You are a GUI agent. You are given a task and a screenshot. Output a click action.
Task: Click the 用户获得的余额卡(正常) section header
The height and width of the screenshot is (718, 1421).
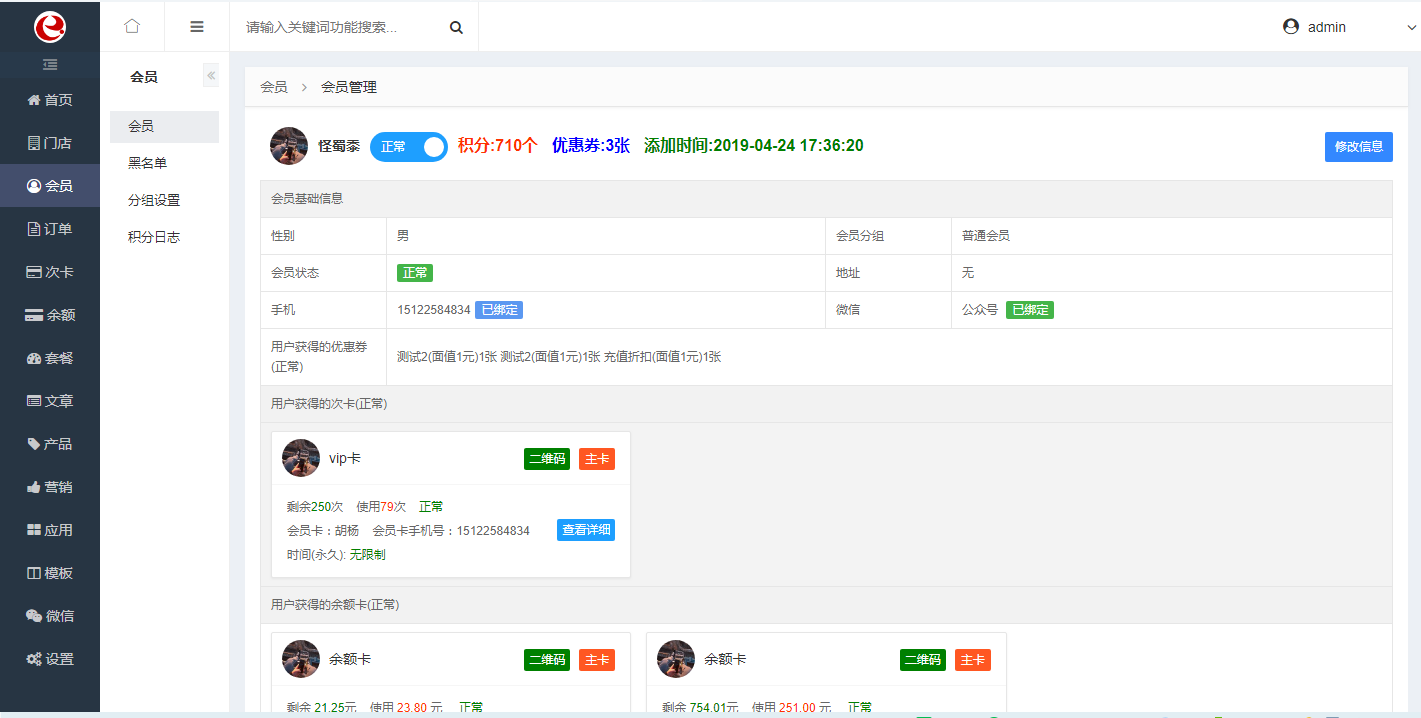point(826,605)
